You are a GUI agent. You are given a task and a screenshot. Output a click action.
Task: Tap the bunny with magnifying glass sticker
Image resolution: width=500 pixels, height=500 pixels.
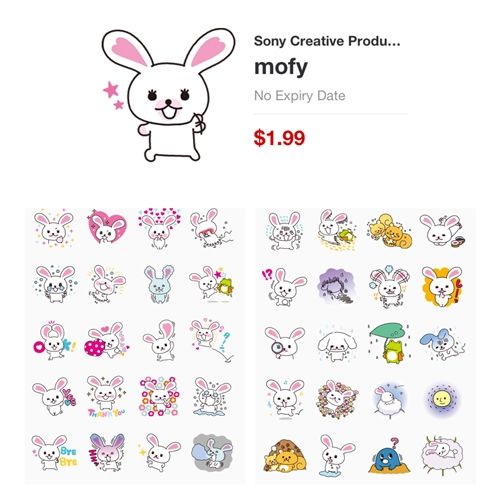point(285,343)
